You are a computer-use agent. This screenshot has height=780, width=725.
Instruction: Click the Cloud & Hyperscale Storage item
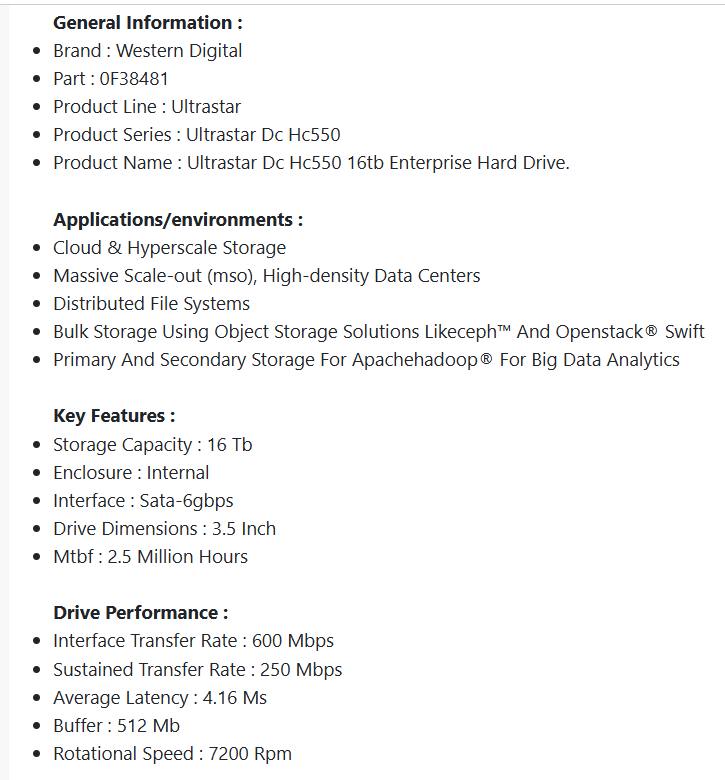[169, 247]
